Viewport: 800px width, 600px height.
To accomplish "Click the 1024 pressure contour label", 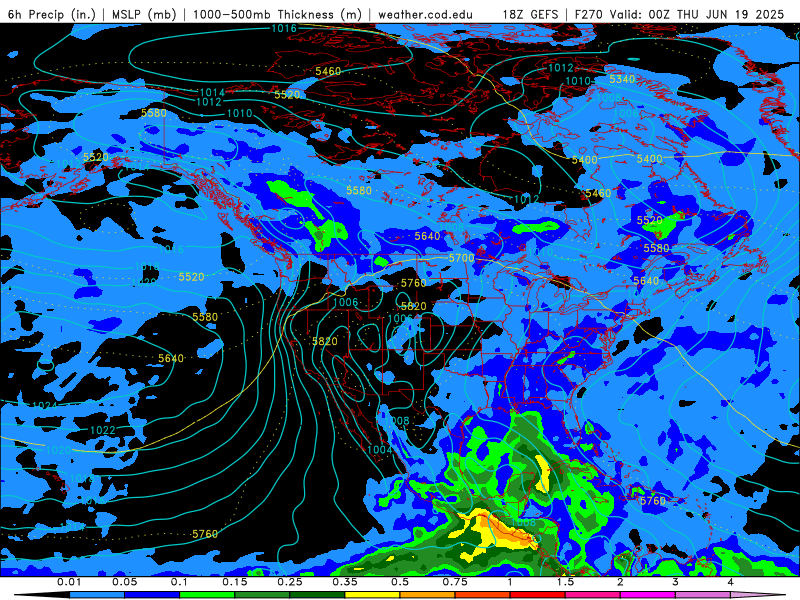I will point(45,406).
